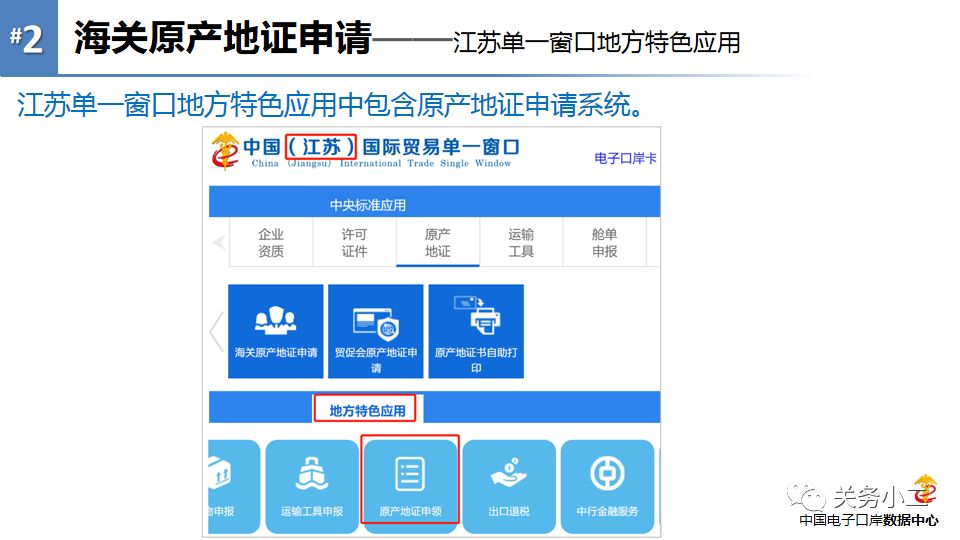
Task: Select 企业资质 tab
Action: pos(271,242)
